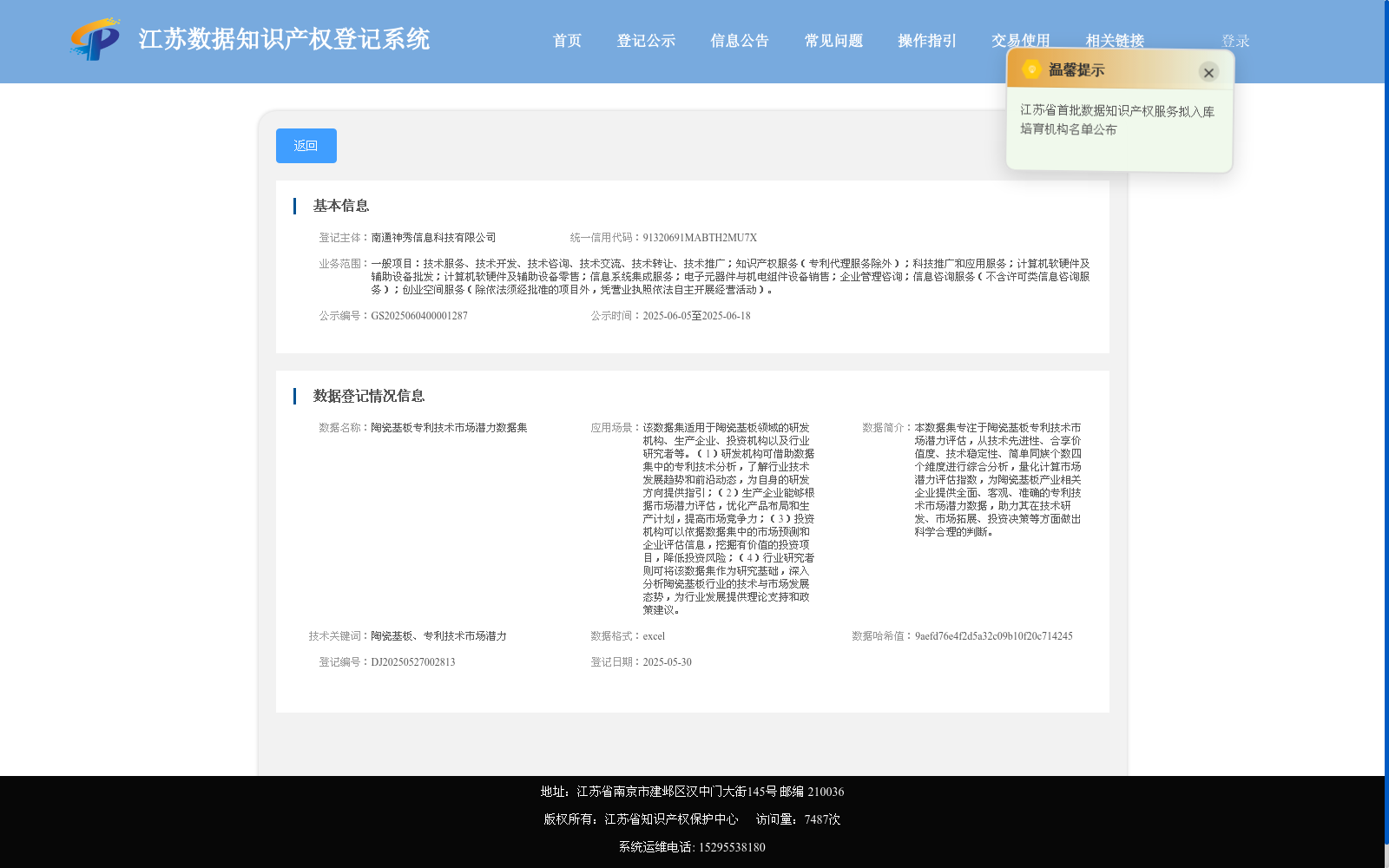Open the 信息公告 menu item
Screen dimensions: 1389x868
pos(740,41)
